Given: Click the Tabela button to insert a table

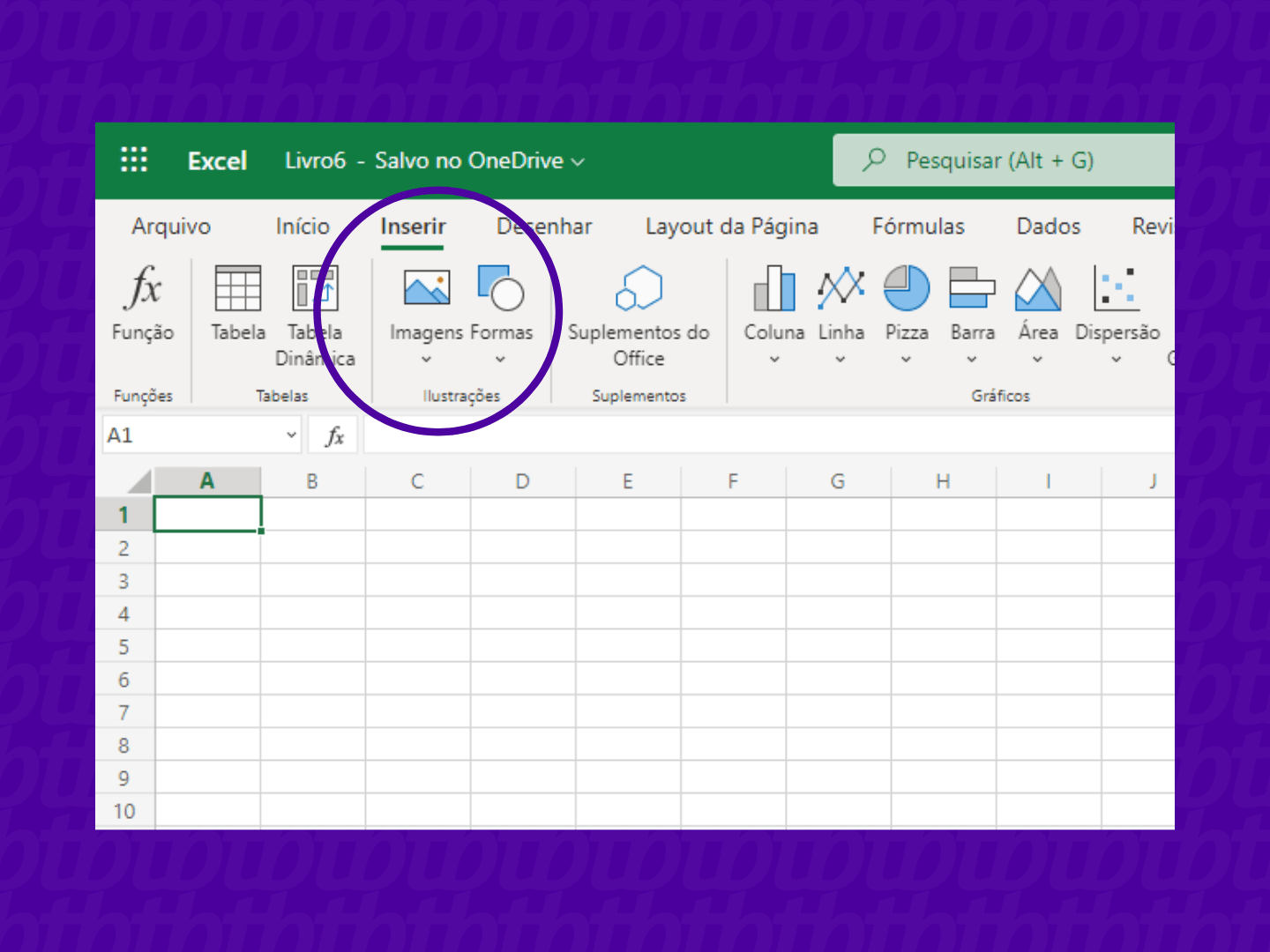Looking at the screenshot, I should click(x=237, y=300).
